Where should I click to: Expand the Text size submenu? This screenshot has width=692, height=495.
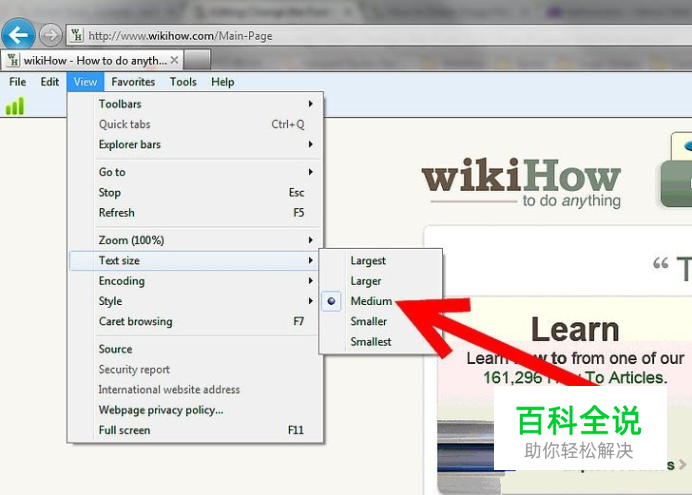coord(196,261)
